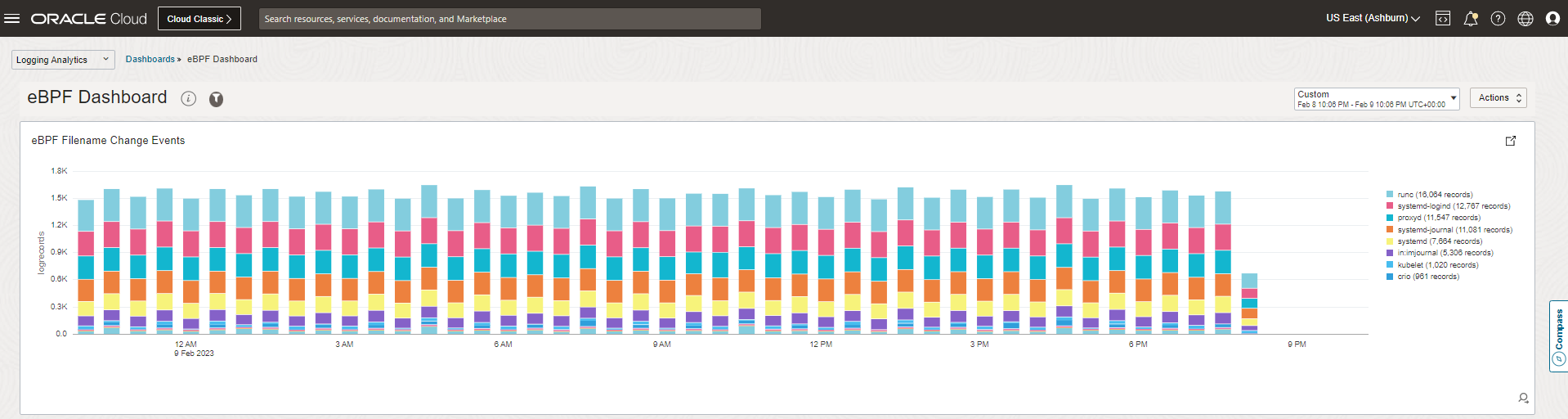Open the Logging Analytics dropdown
This screenshot has width=1568, height=419.
[x=63, y=60]
